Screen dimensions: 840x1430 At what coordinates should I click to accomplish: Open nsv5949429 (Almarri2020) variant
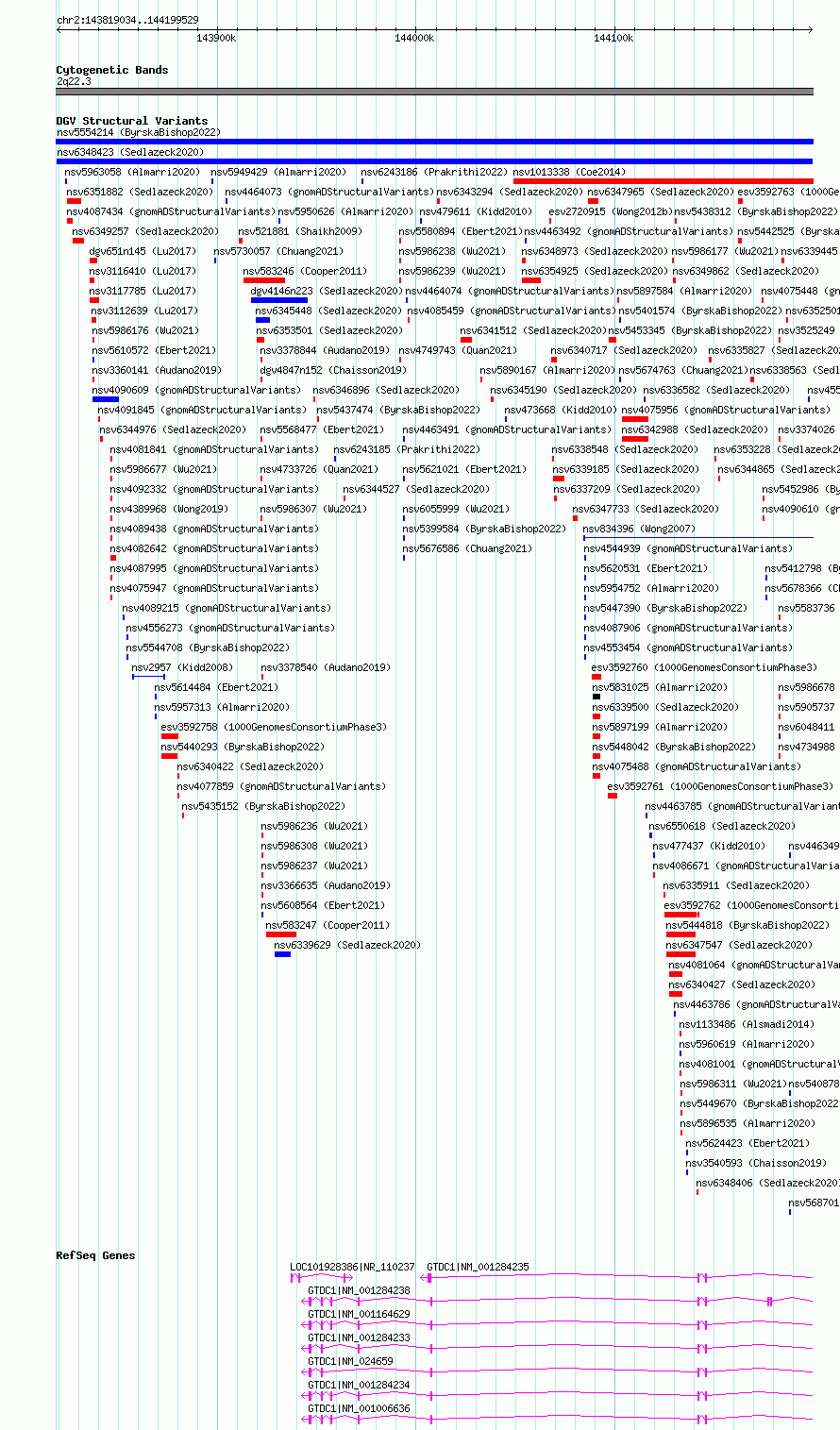(x=278, y=172)
